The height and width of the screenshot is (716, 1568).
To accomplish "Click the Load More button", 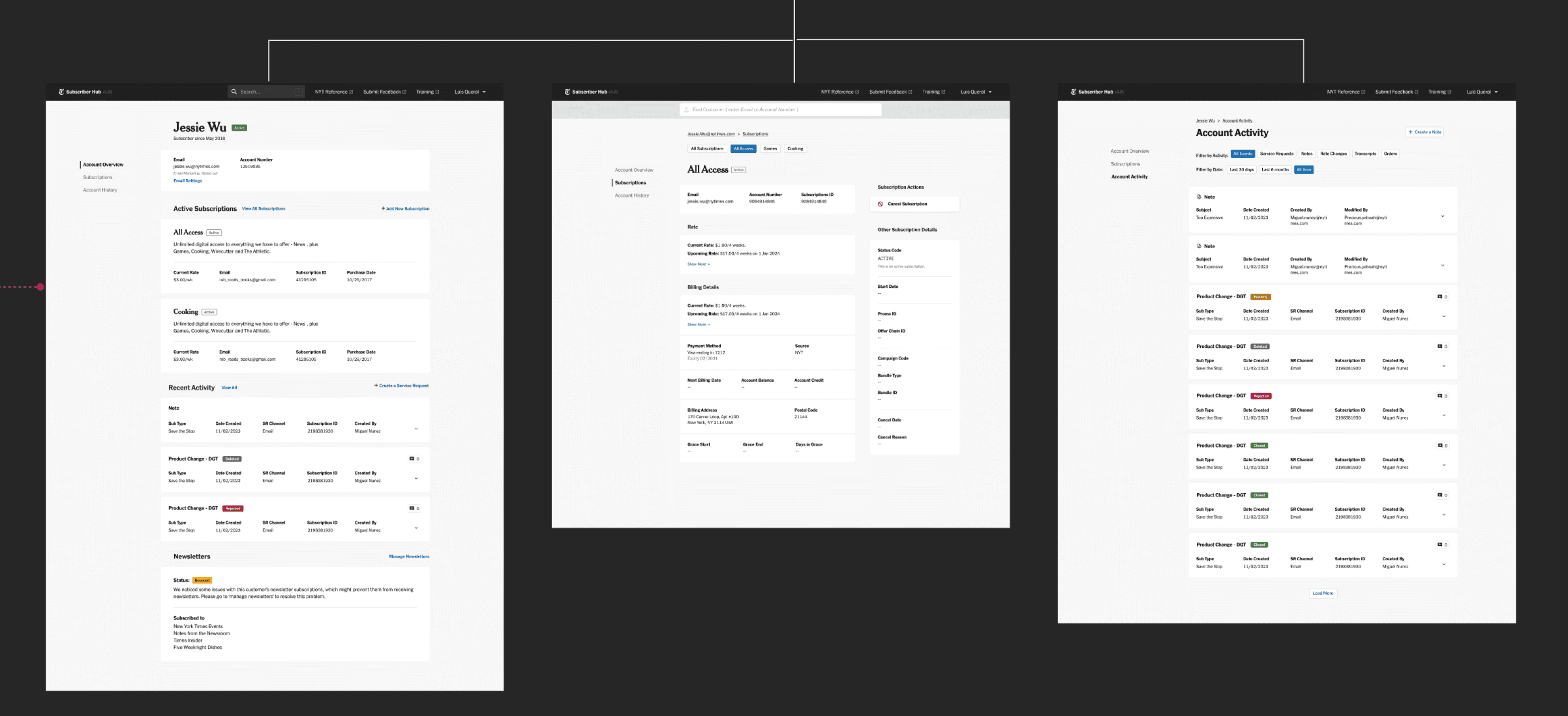I will (1323, 593).
